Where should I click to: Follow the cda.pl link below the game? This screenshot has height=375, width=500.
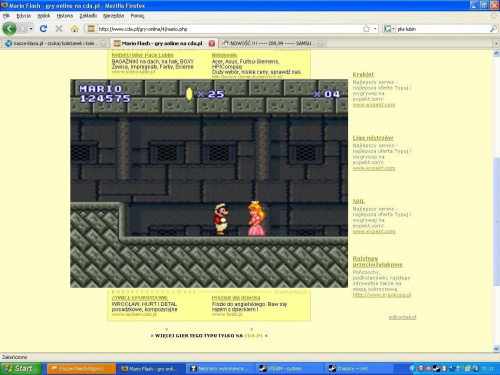click(x=254, y=335)
